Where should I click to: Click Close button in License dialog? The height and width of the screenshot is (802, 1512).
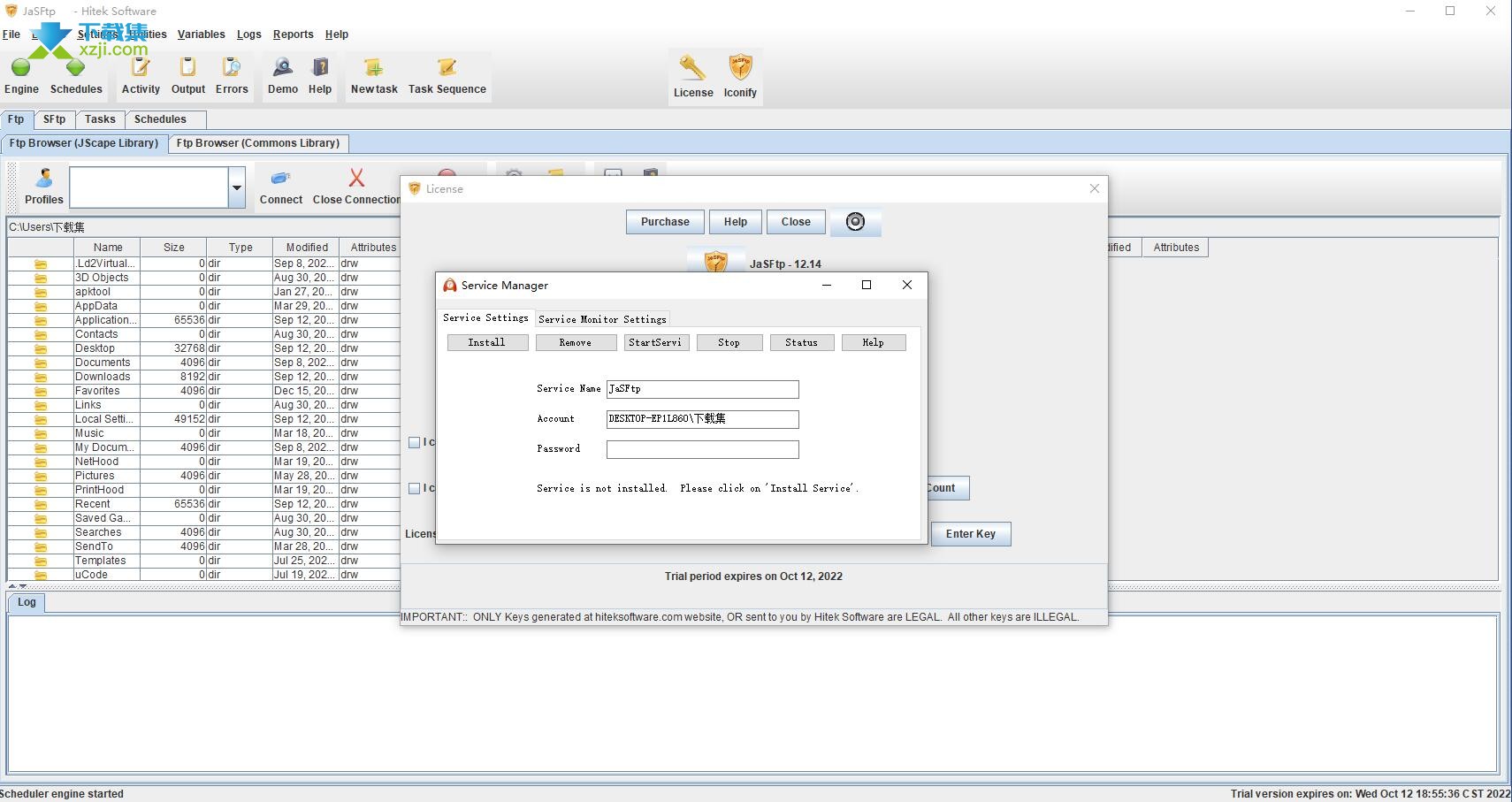click(x=796, y=222)
